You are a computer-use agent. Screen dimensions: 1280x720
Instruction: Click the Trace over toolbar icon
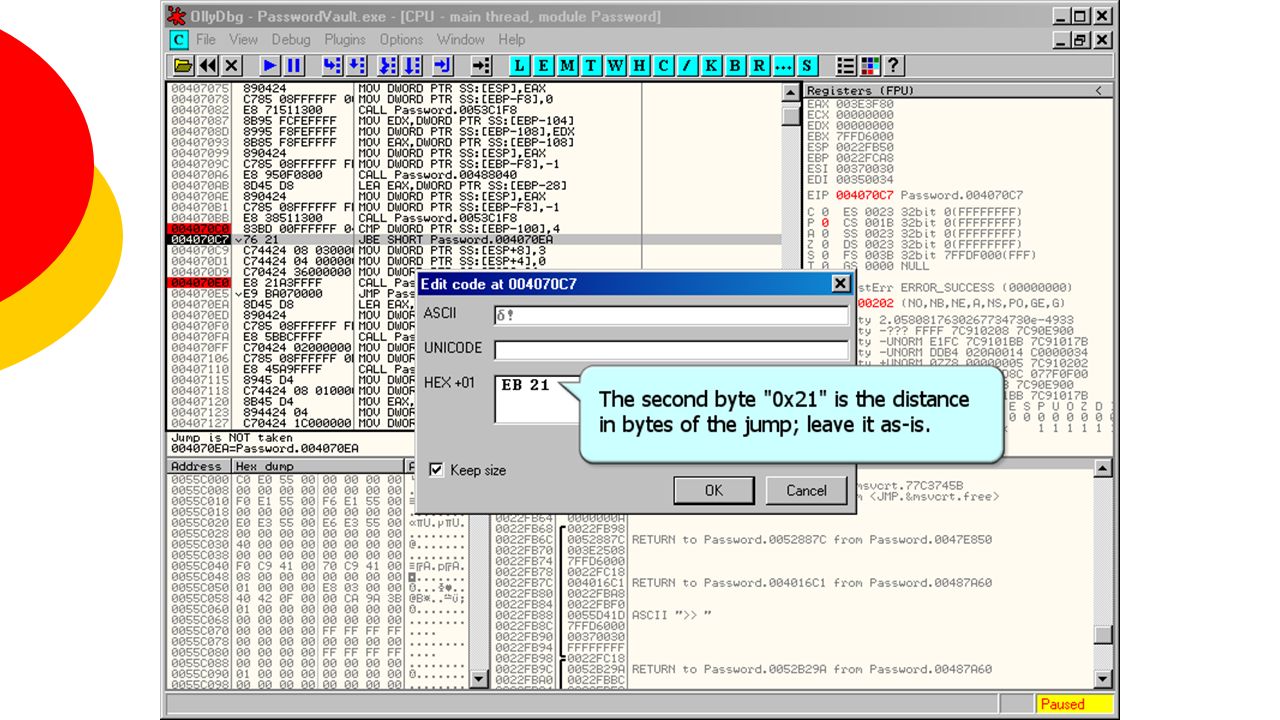tap(411, 66)
